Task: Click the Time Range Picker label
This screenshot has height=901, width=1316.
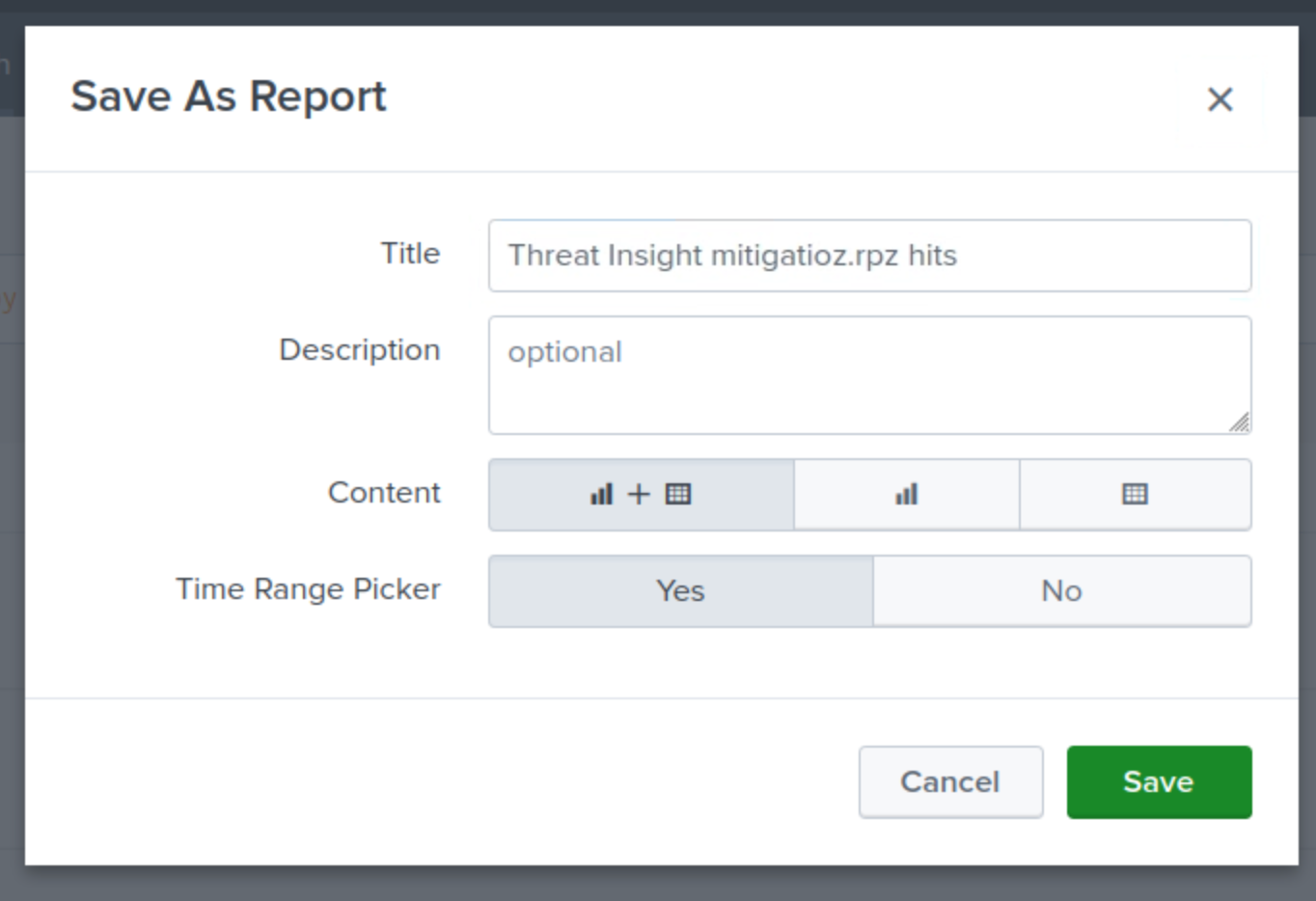Action: tap(308, 588)
